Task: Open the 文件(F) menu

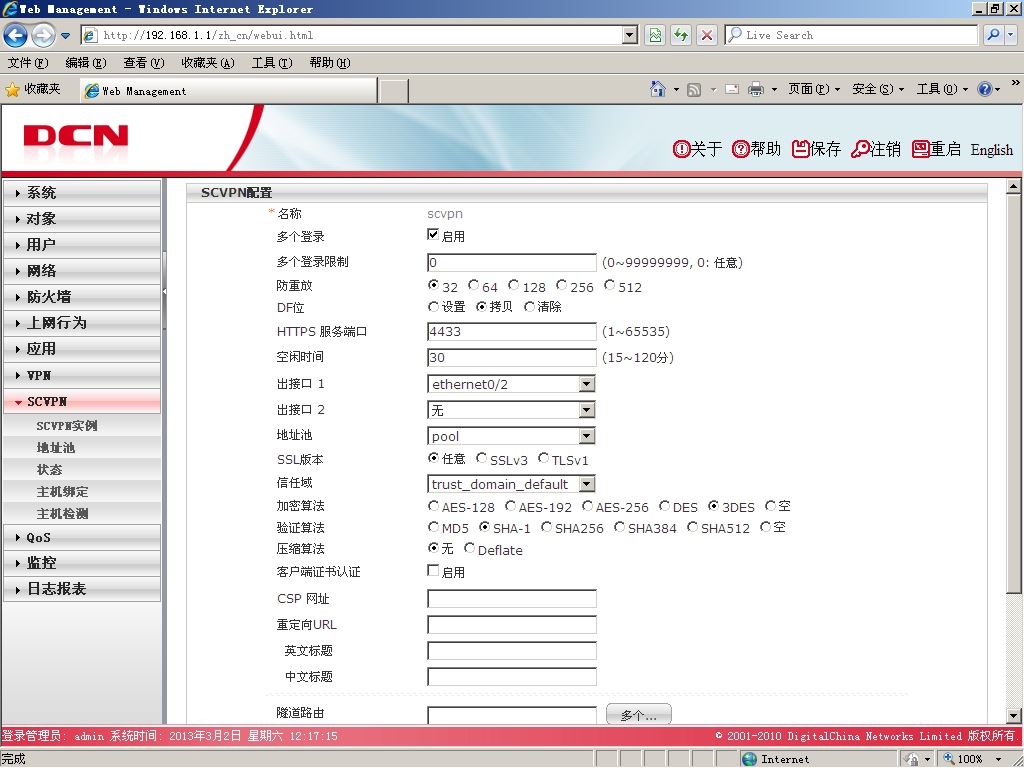Action: [x=28, y=63]
